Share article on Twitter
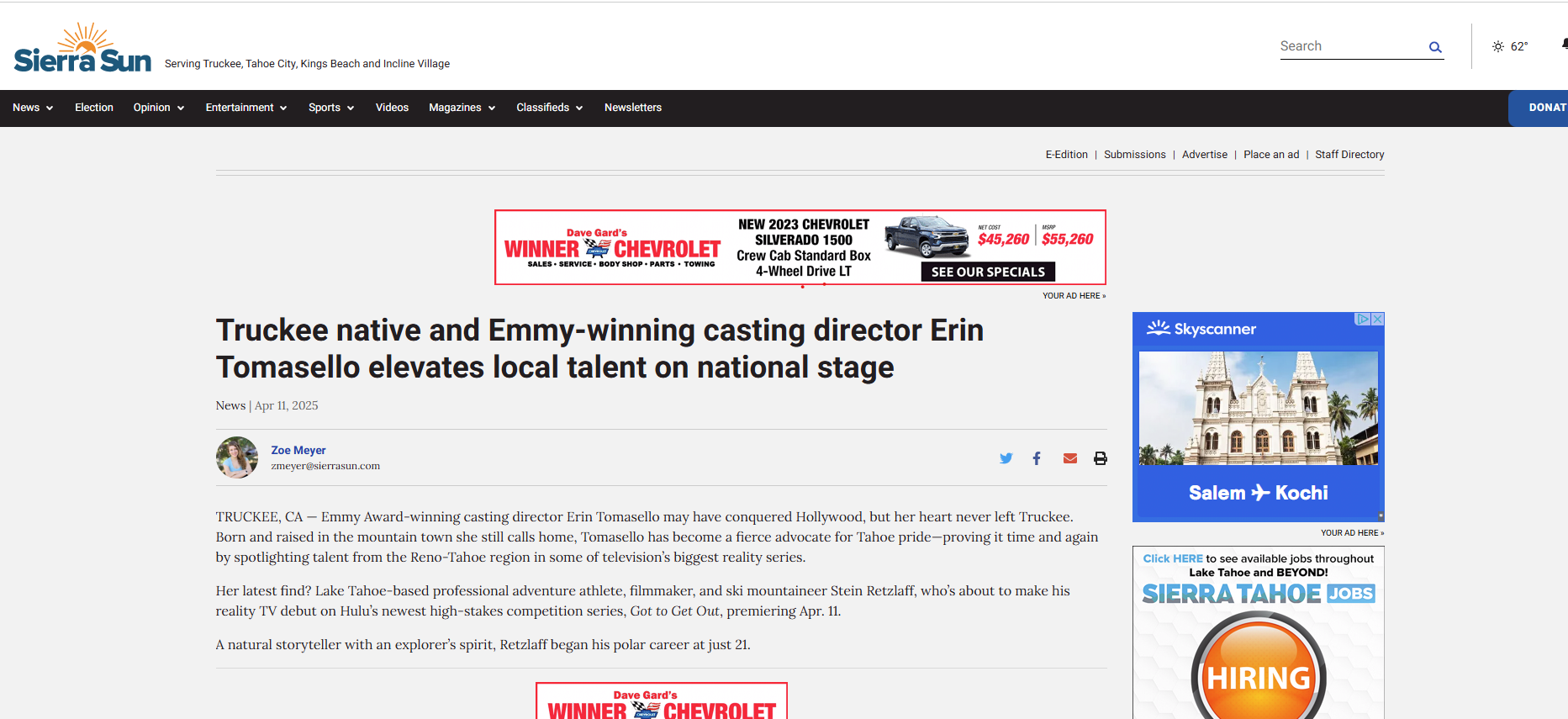The image size is (1568, 719). pos(1006,458)
